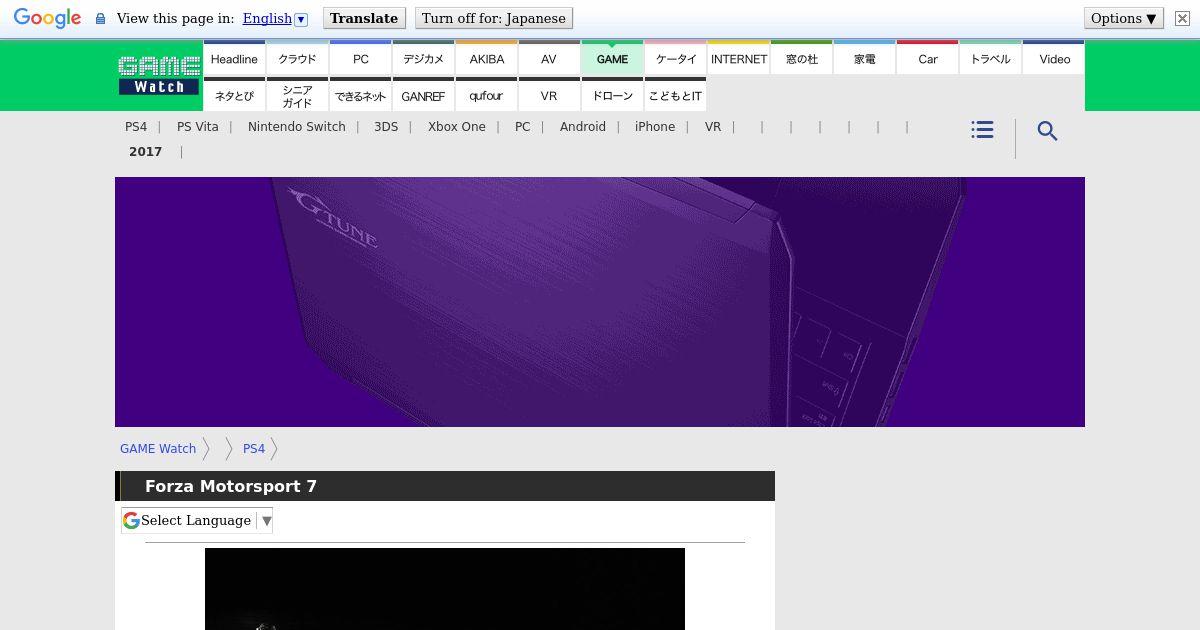
Task: Open the hamburger list menu icon
Action: click(982, 130)
